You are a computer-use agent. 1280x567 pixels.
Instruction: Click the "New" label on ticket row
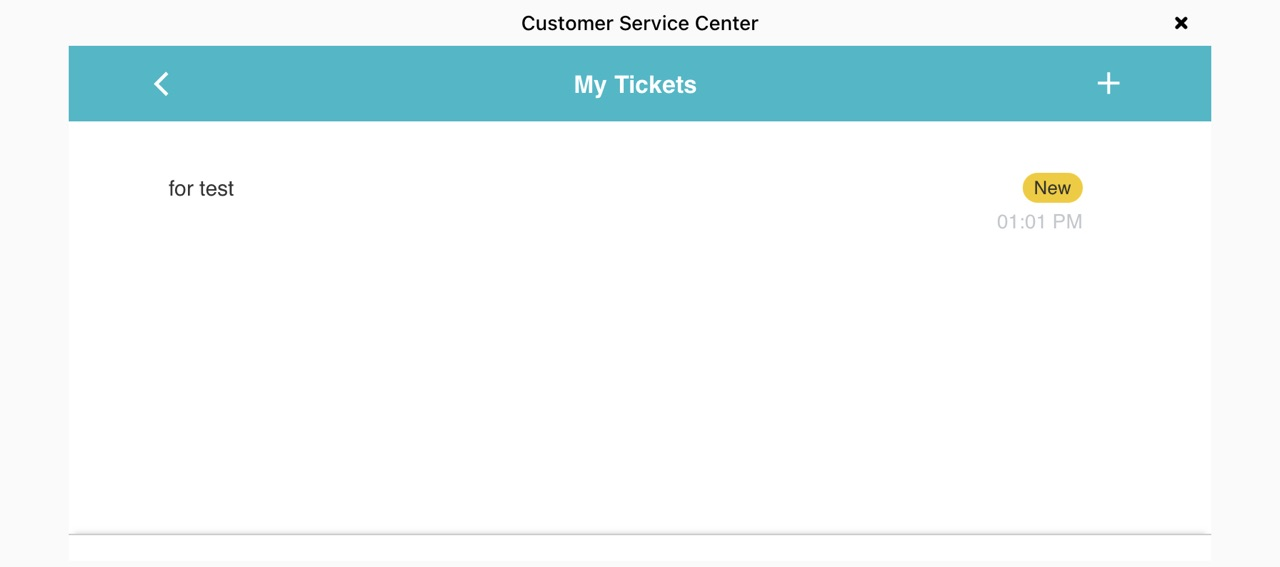pos(1052,188)
